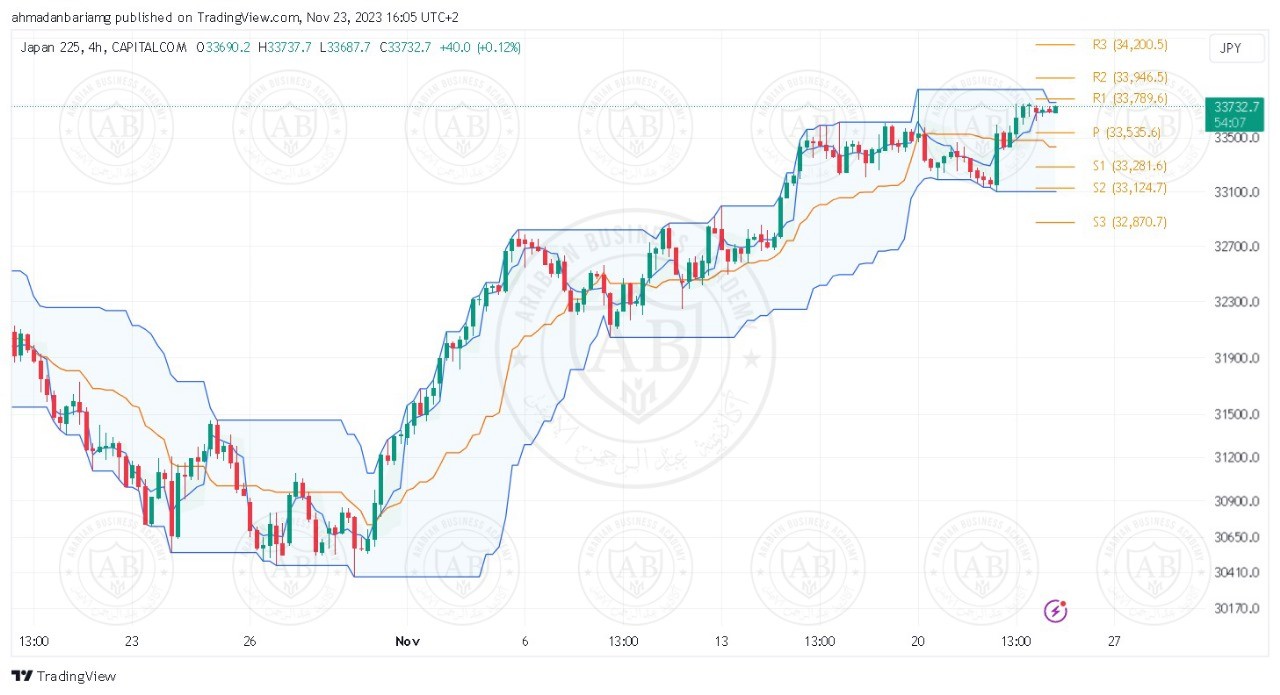Viewport: 1280px width, 695px height.
Task: Click the 26 date on time axis
Action: tap(250, 640)
